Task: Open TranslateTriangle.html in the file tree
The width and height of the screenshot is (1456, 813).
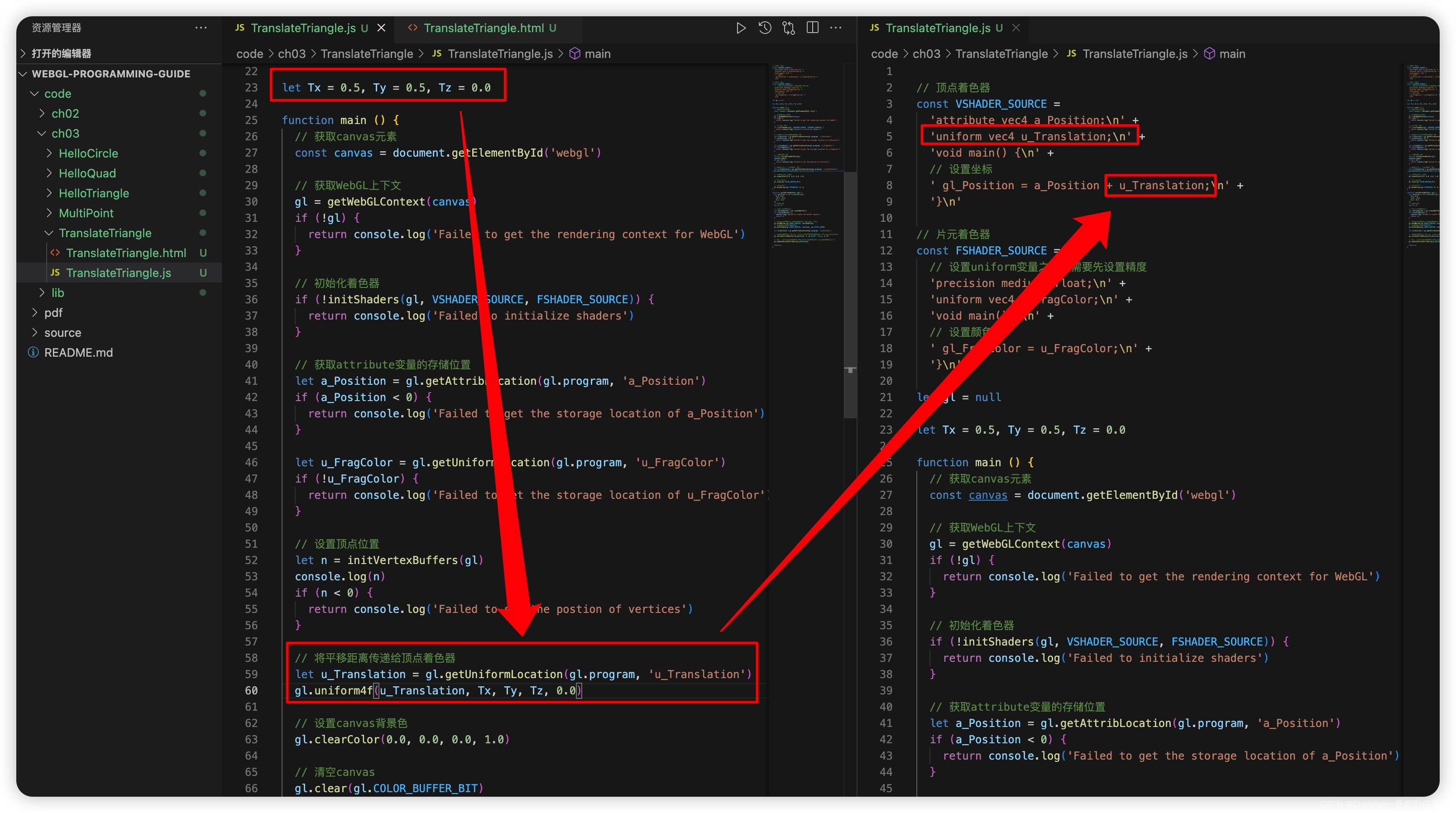Action: coord(125,253)
